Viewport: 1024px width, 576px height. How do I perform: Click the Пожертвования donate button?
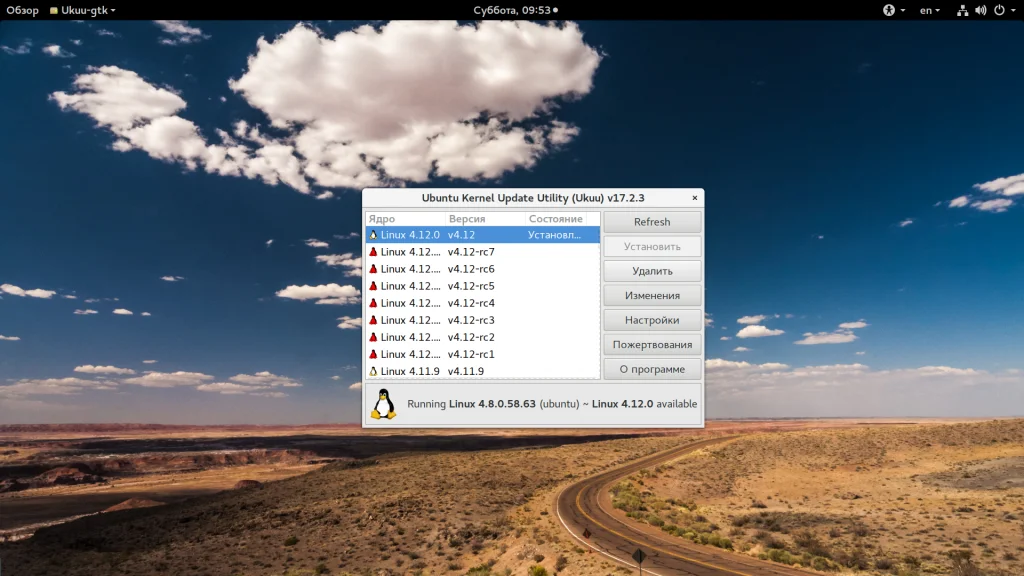click(x=652, y=344)
